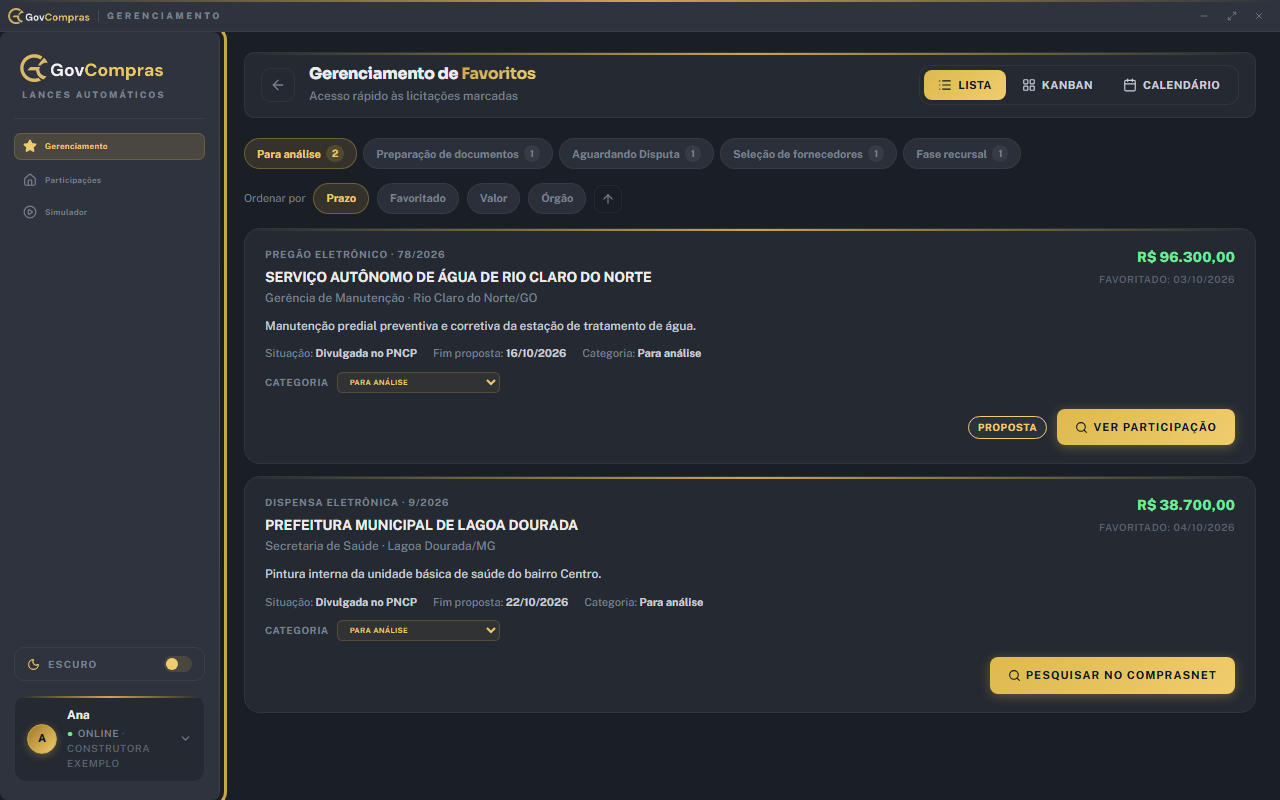Switch to the Kanban view
The width and height of the screenshot is (1280, 800).
[x=1057, y=85]
